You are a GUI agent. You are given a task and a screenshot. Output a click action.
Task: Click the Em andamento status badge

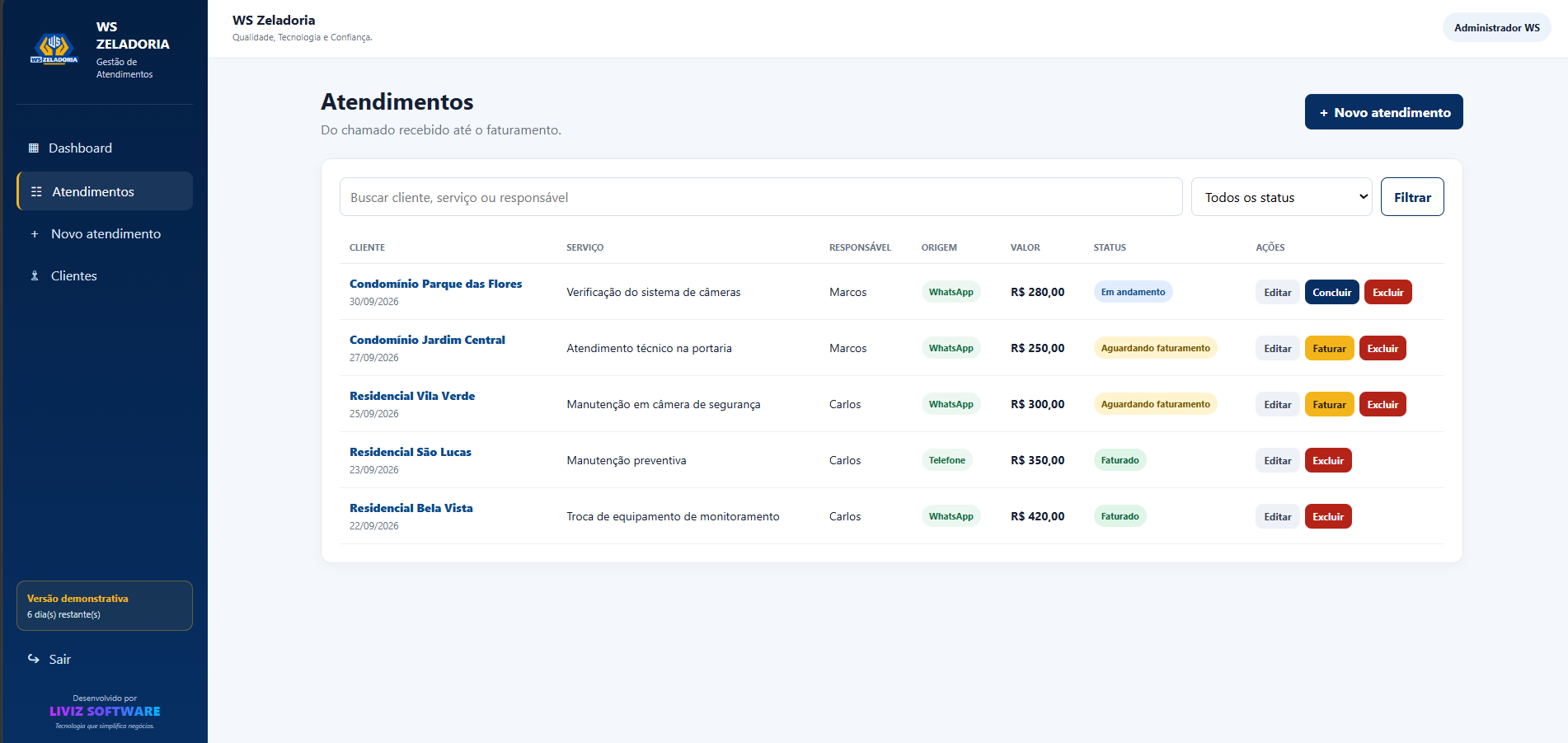click(x=1134, y=292)
